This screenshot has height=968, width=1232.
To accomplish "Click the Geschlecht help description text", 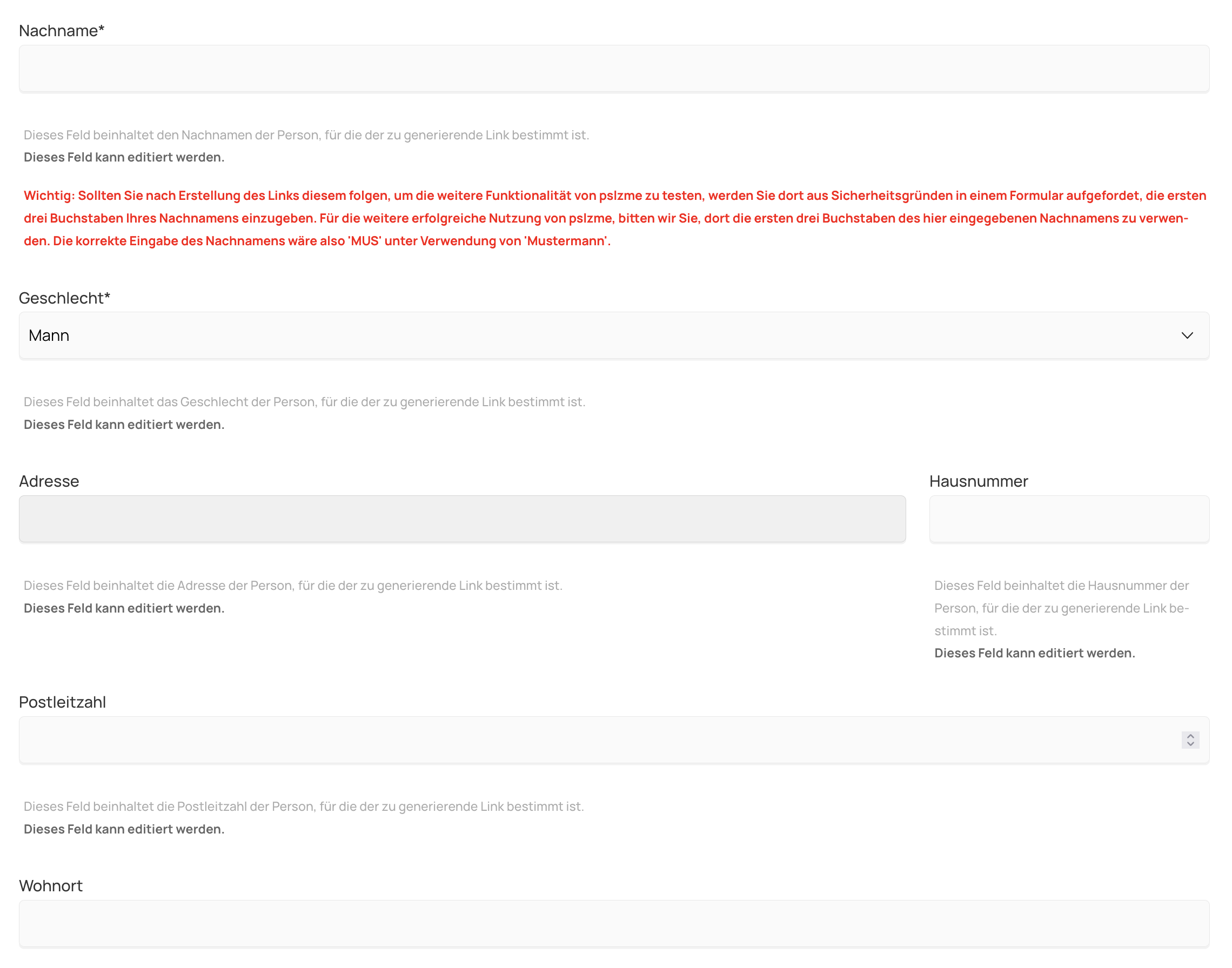I will click(x=304, y=402).
